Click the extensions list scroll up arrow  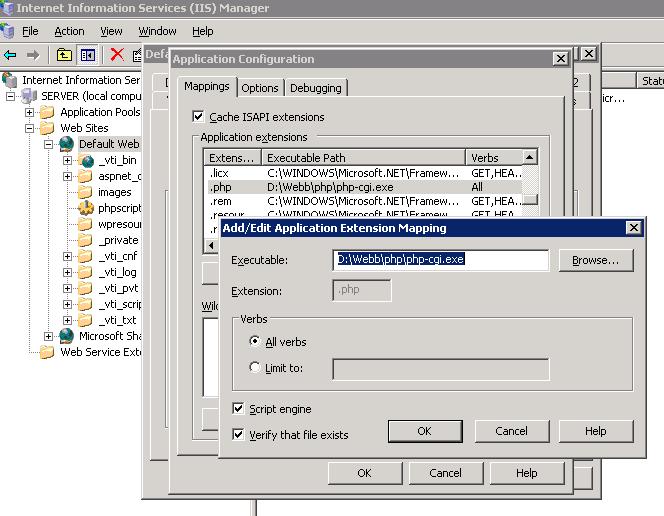(x=530, y=157)
